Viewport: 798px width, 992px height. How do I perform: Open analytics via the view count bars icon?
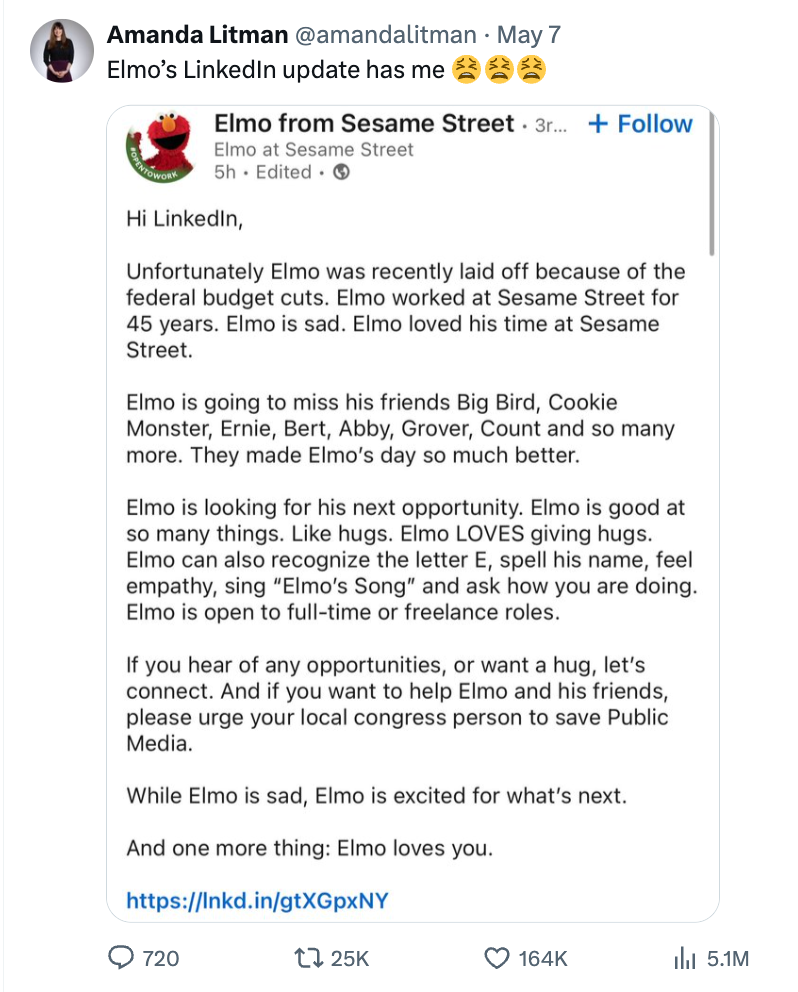(685, 958)
